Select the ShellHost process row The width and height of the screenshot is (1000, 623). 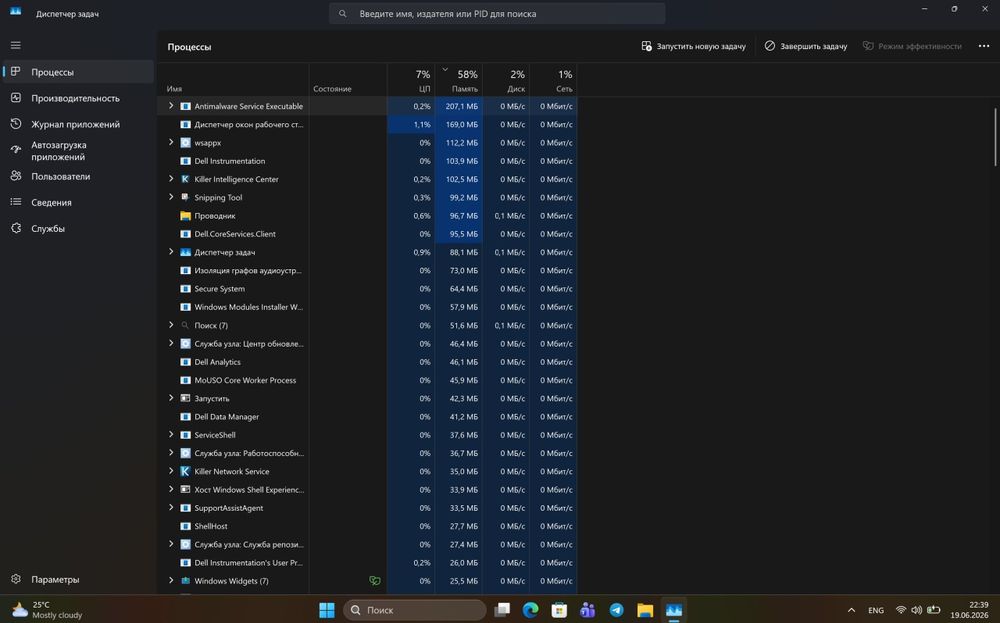(x=367, y=526)
